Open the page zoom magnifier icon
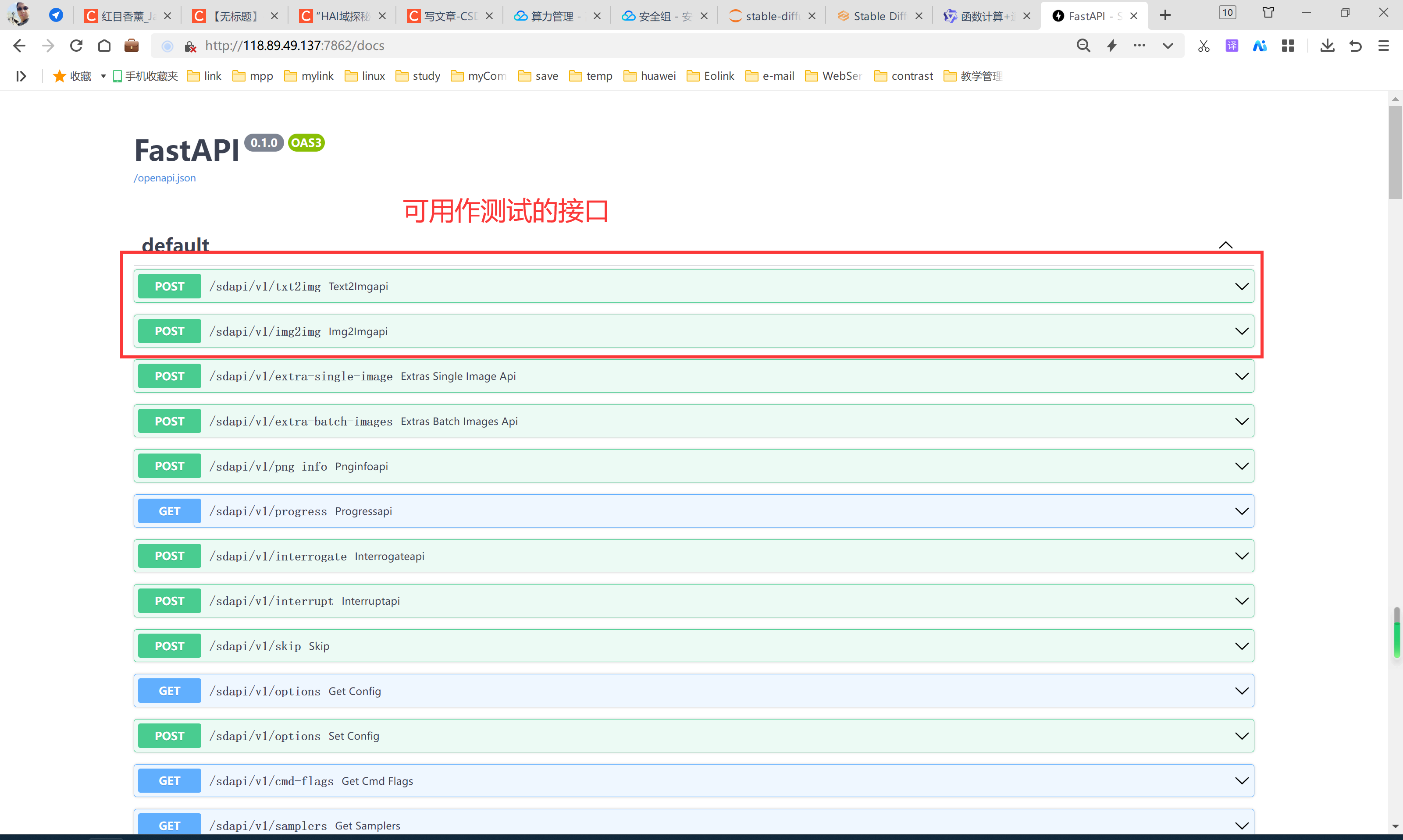1403x840 pixels. click(x=1083, y=46)
